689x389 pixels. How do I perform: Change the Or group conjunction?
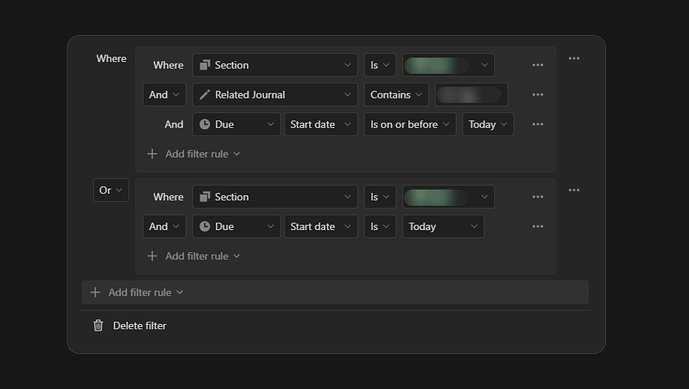111,190
